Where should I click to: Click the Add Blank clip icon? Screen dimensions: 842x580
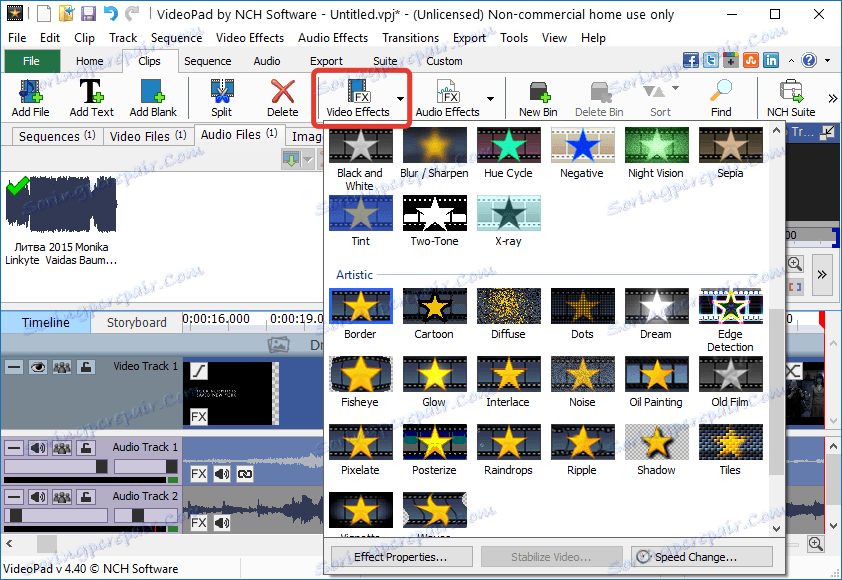[x=153, y=98]
